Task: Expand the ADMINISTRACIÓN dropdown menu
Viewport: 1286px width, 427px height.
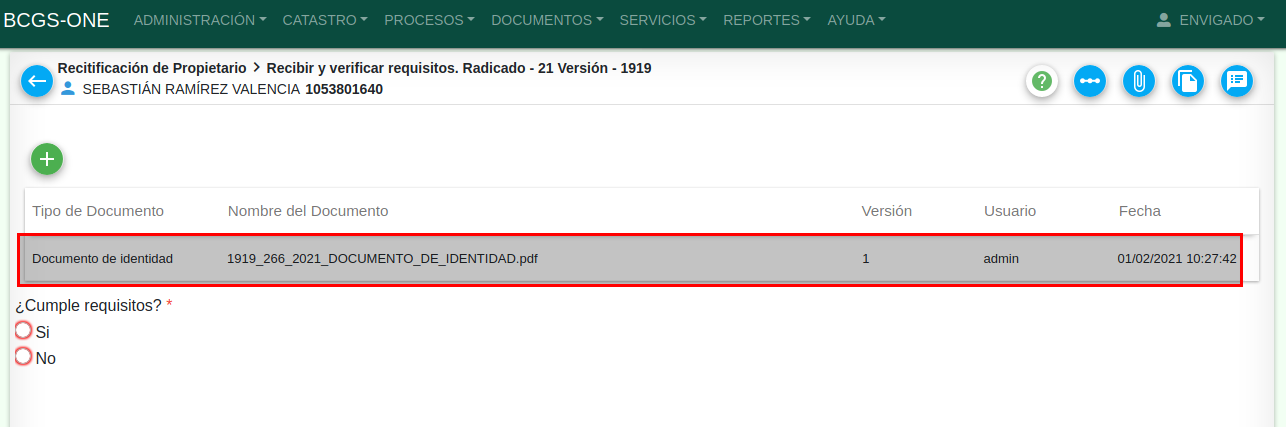Action: pyautogui.click(x=199, y=20)
